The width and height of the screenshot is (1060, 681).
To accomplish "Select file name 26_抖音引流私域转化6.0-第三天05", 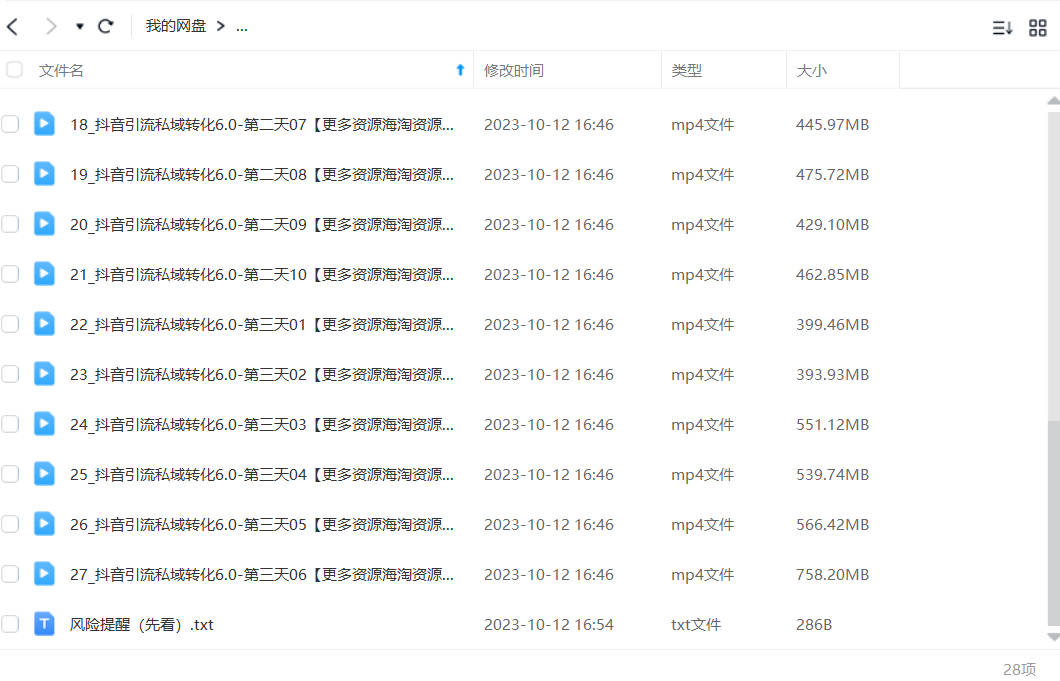I will pyautogui.click(x=262, y=525).
